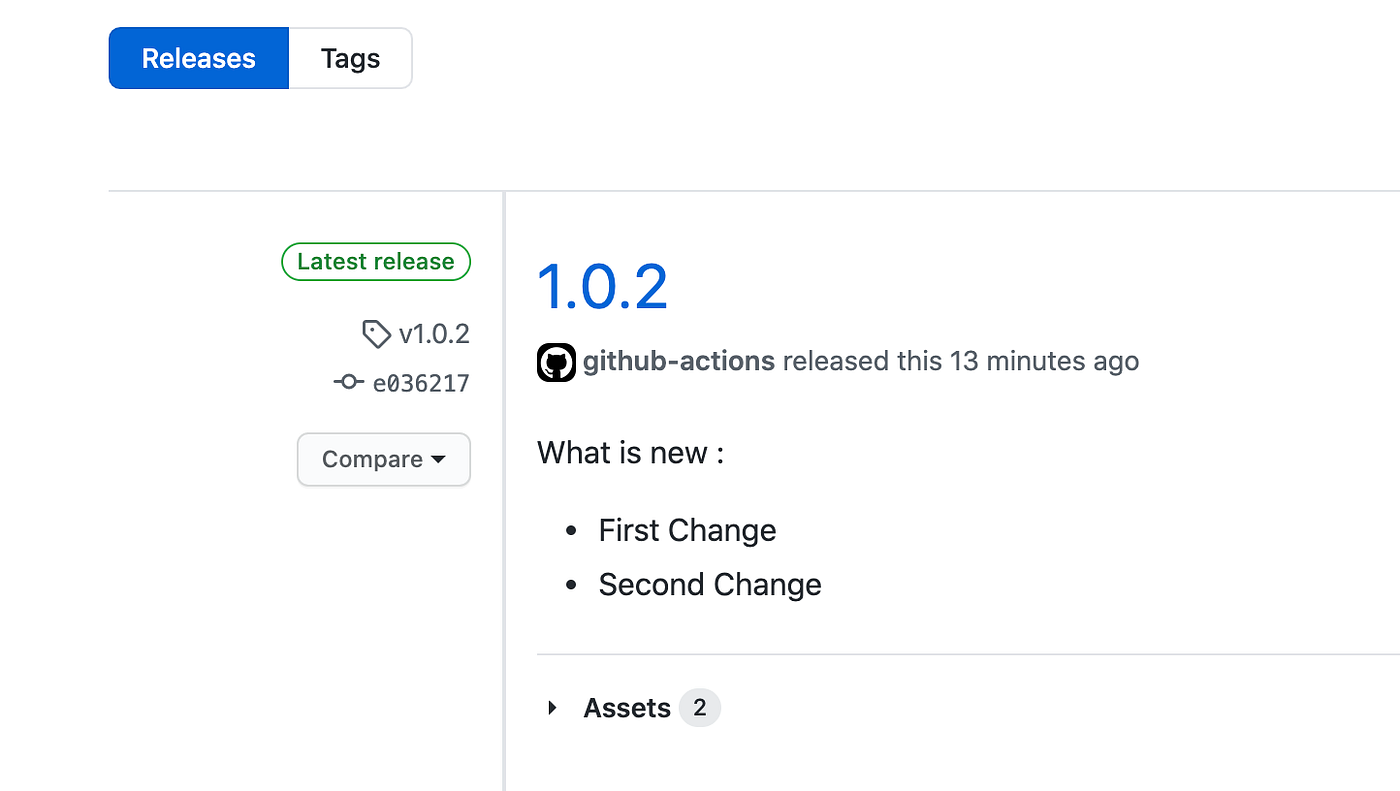Click the commit icon beside e036217
The width and height of the screenshot is (1400, 791).
(348, 382)
